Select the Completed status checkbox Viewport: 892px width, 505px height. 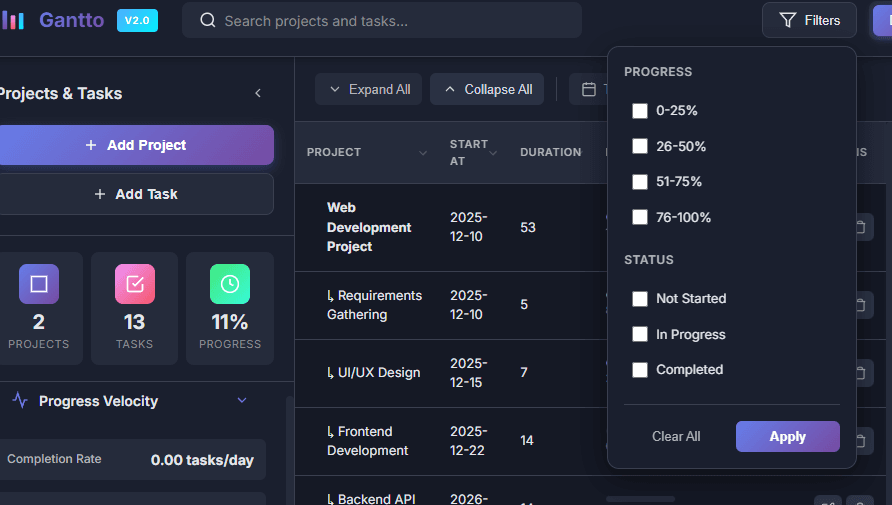tap(640, 370)
